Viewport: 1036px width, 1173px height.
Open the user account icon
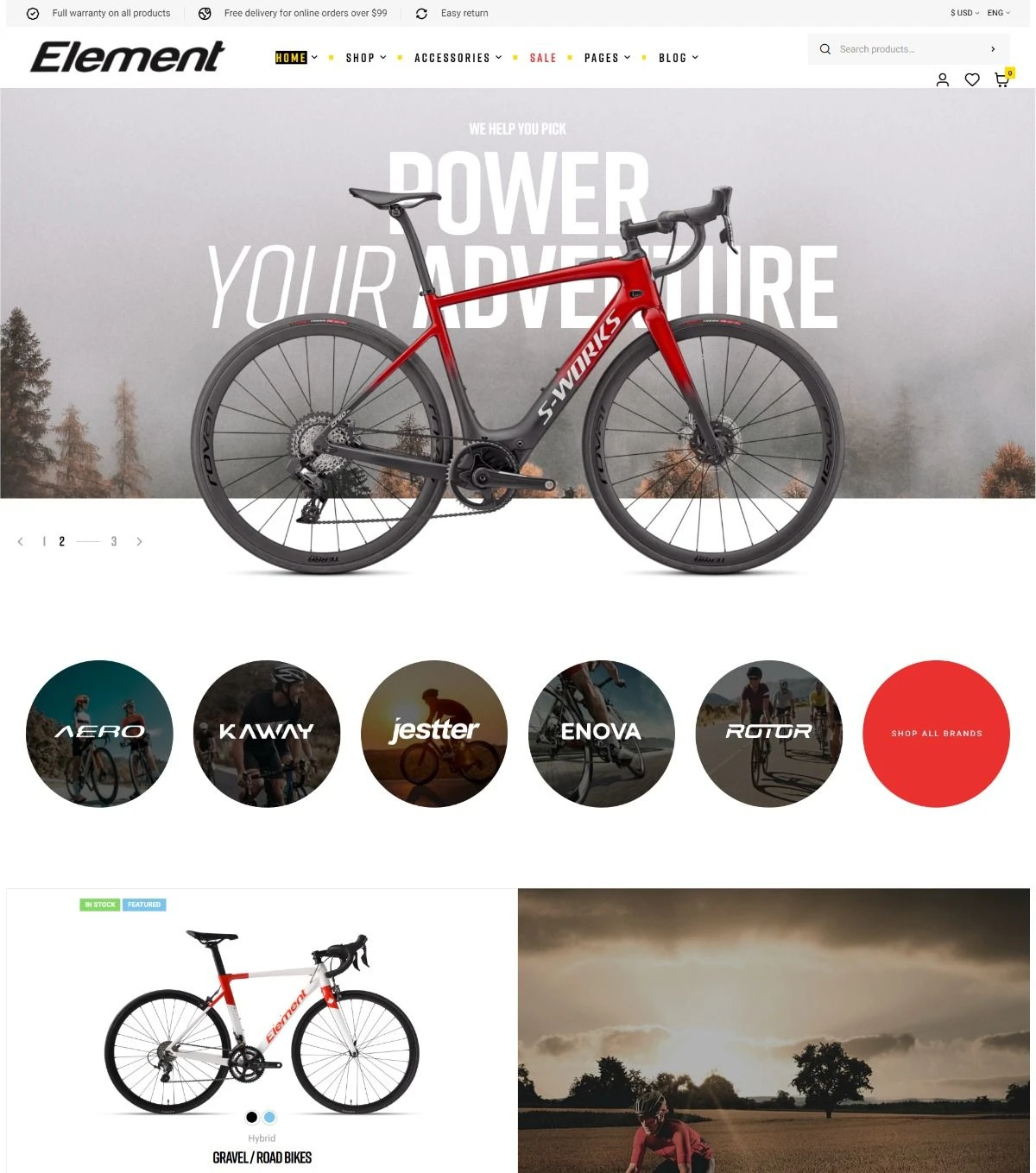click(942, 79)
